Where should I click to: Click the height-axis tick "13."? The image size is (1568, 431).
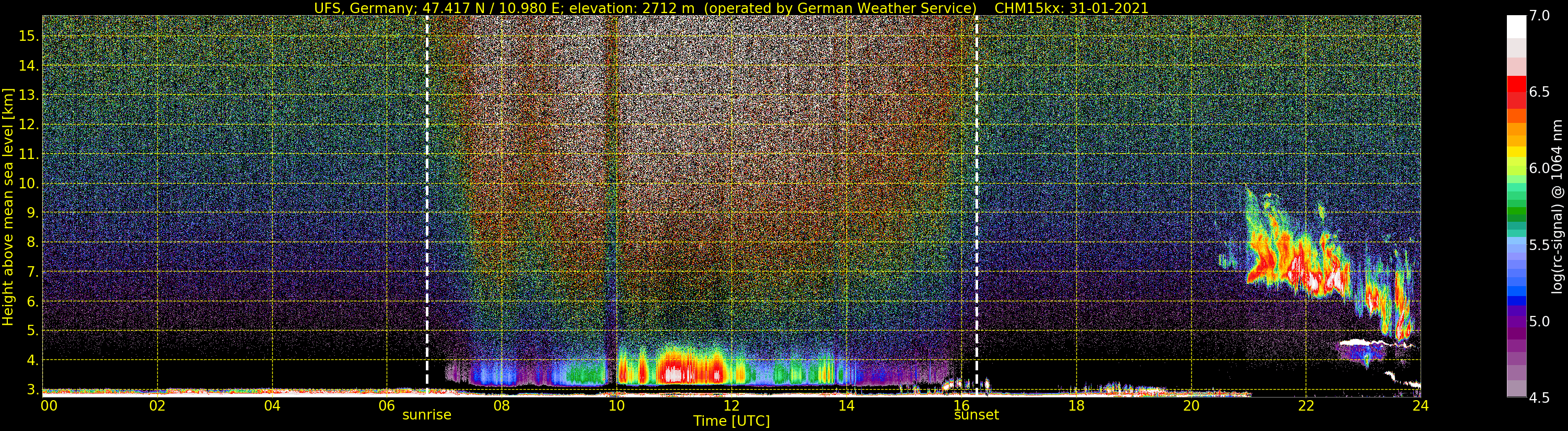[x=28, y=95]
